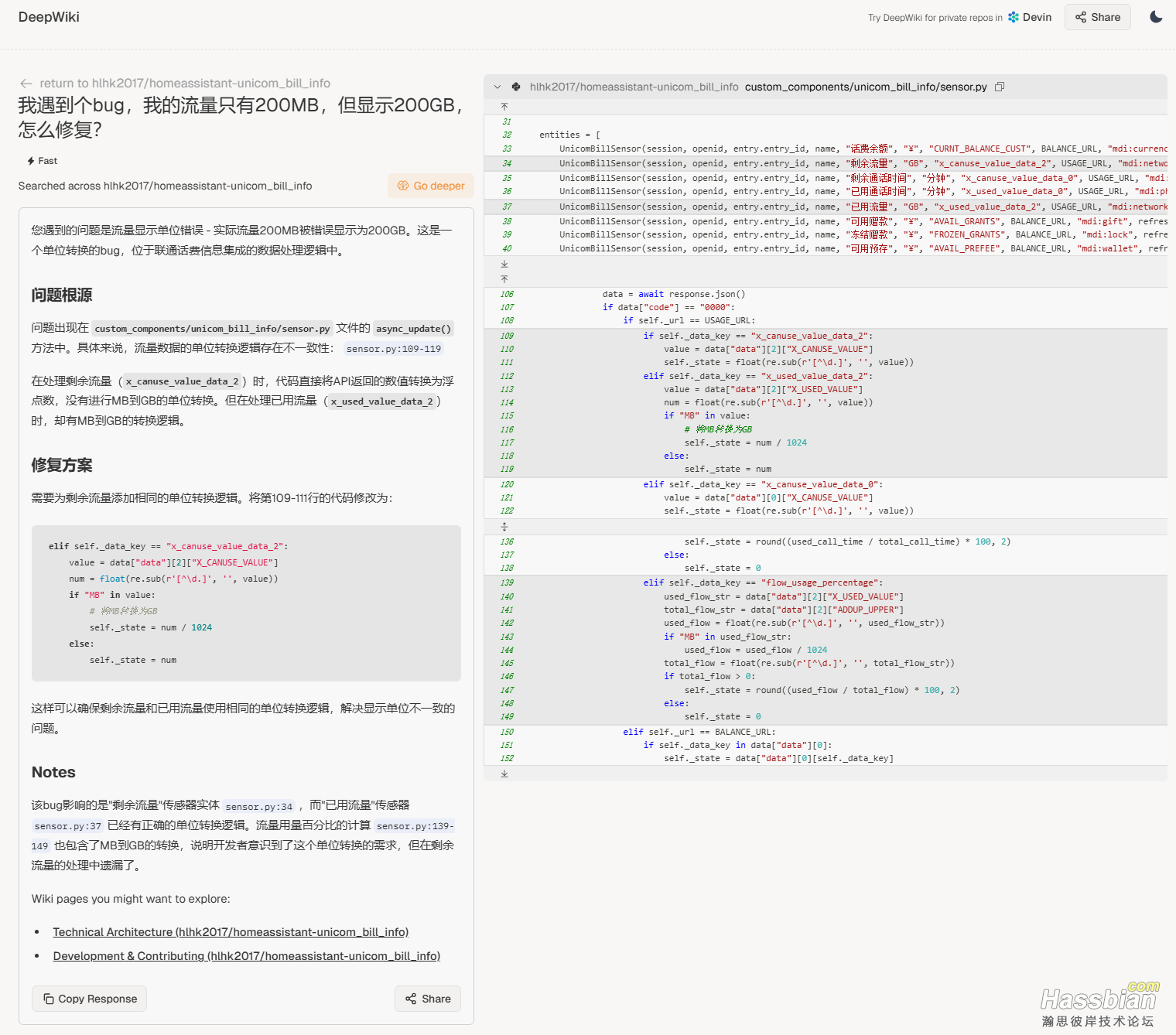Click the question title text
Viewport: 1176px width, 1035px height.
coord(241,117)
